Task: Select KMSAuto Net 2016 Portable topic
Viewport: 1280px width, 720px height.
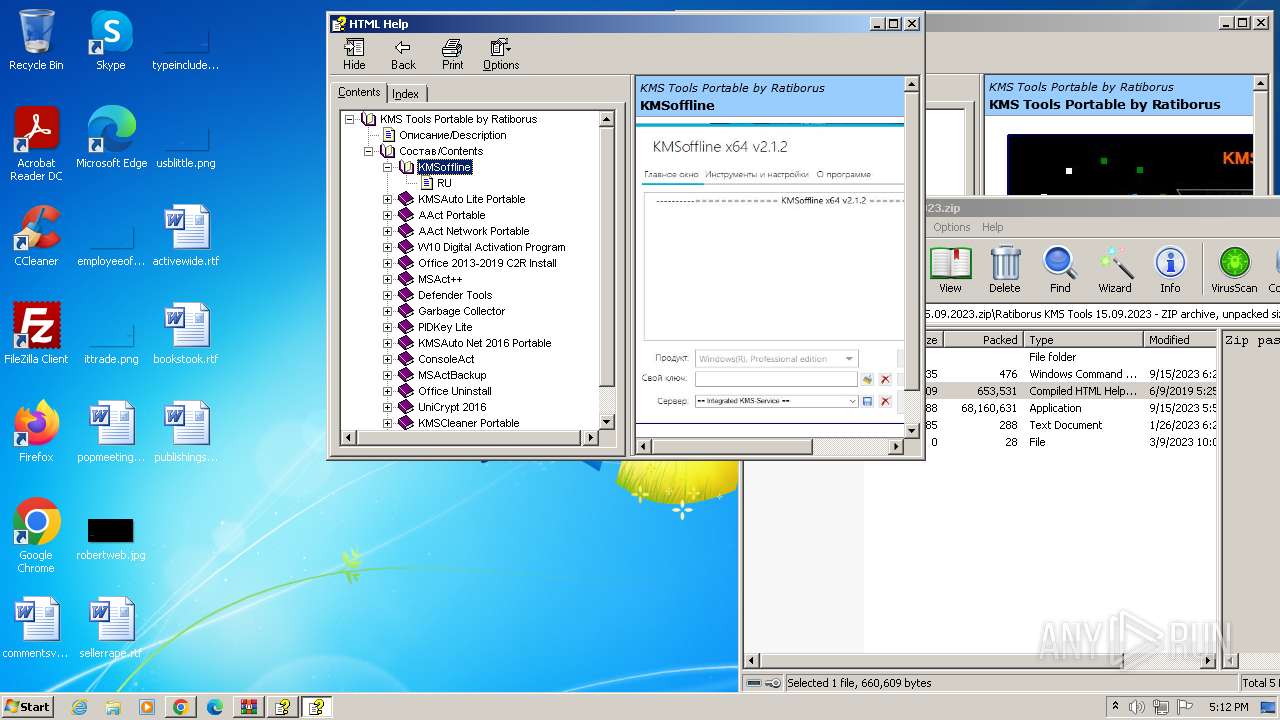Action: (484, 343)
